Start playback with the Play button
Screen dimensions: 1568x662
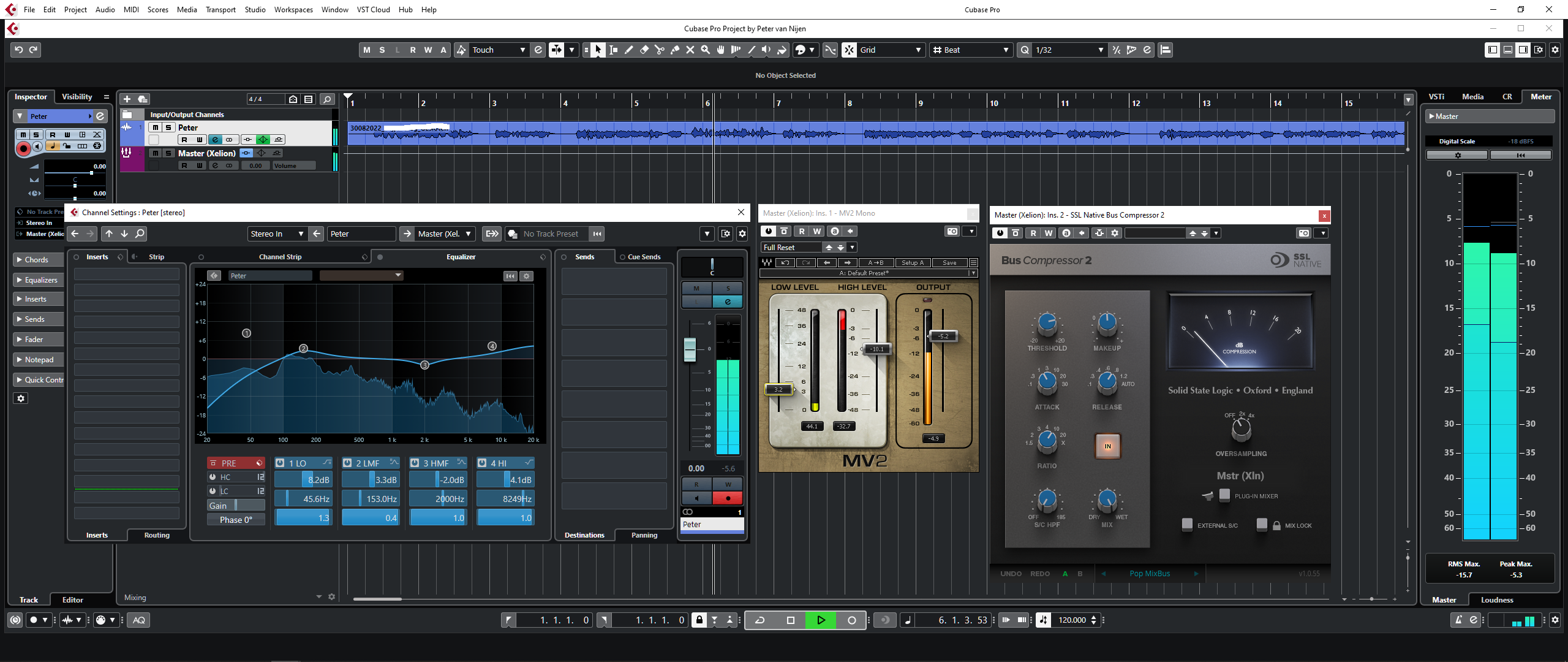click(x=821, y=620)
